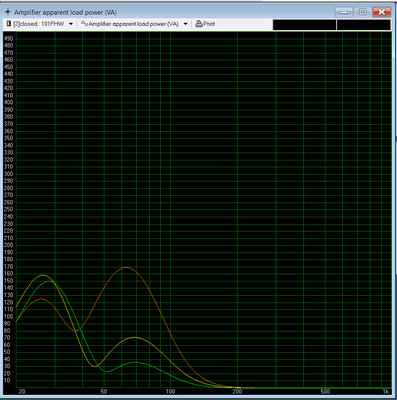The height and width of the screenshot is (400, 397).
Task: Maximize the graph window
Action: click(x=363, y=12)
